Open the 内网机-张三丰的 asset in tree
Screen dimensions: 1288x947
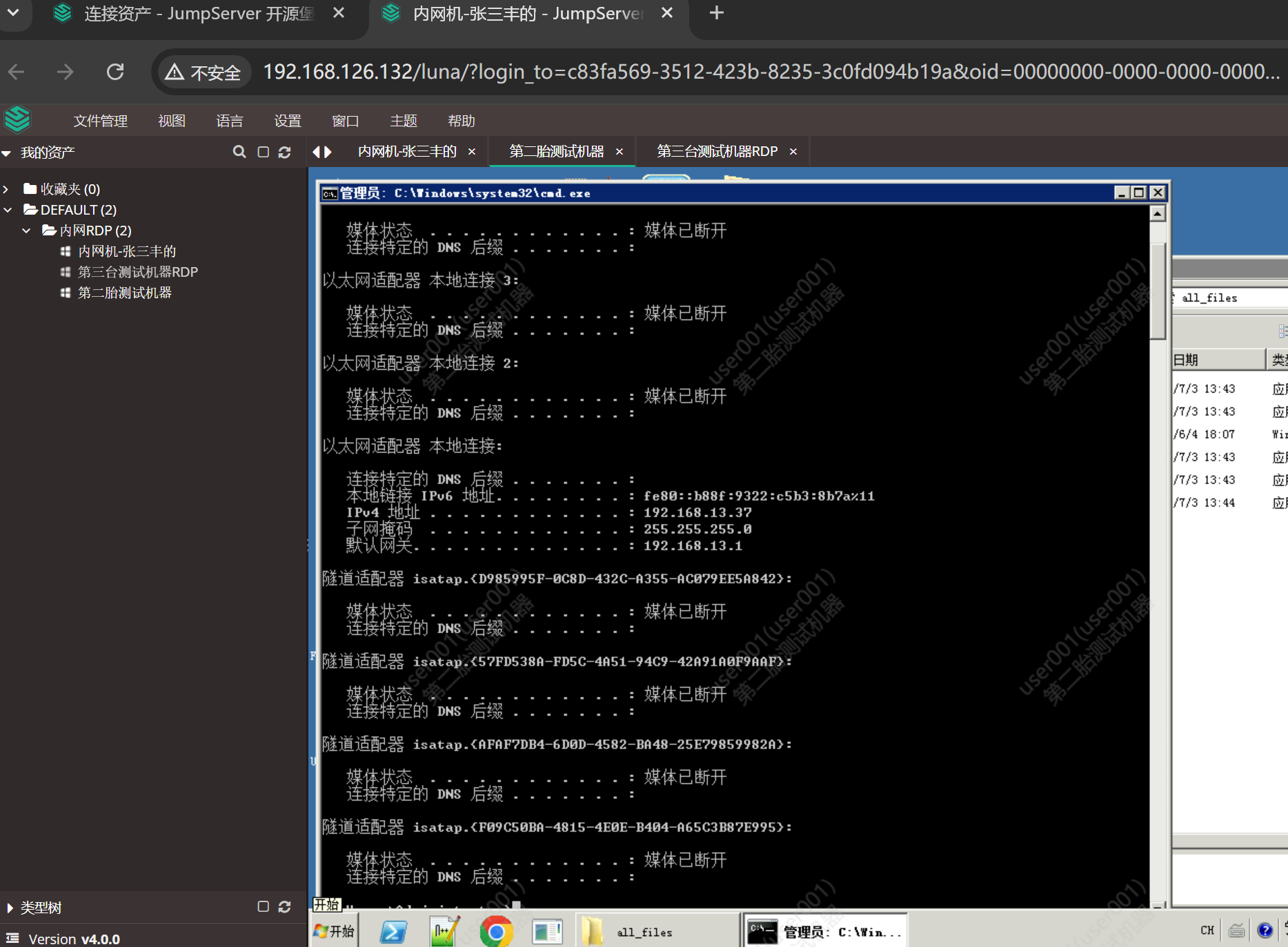(x=126, y=251)
